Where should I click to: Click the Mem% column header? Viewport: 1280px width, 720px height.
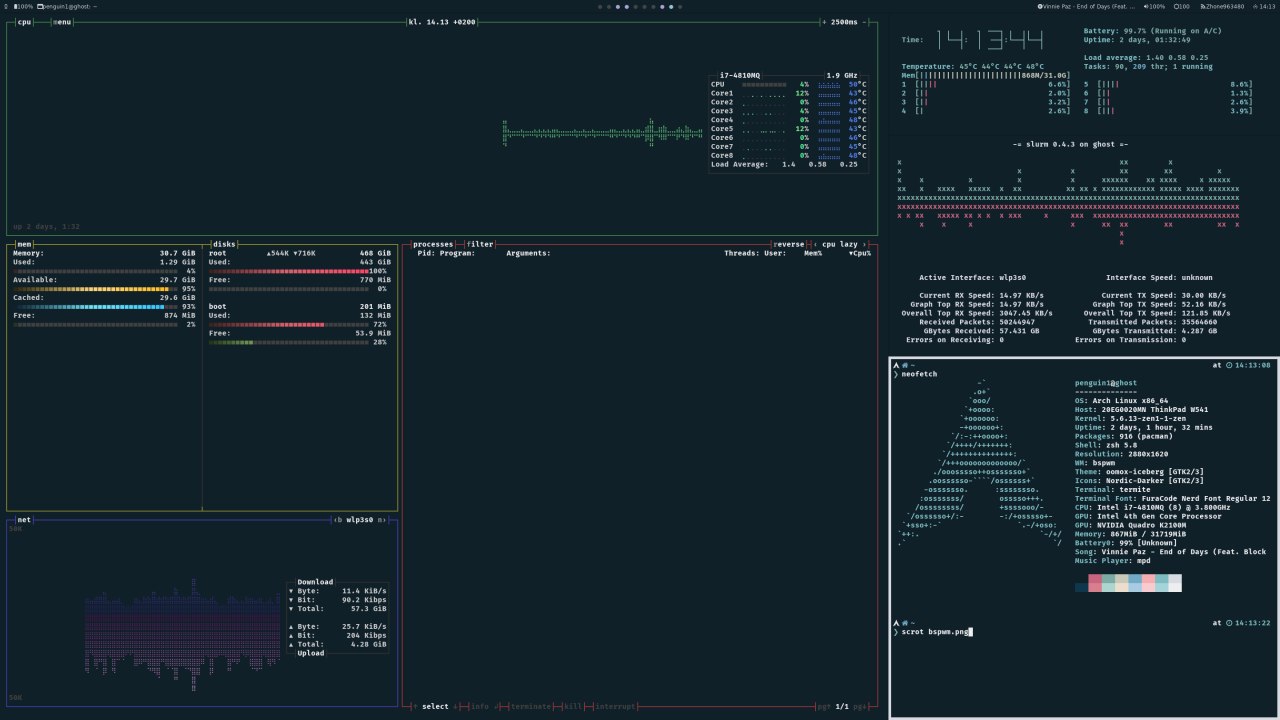[813, 254]
